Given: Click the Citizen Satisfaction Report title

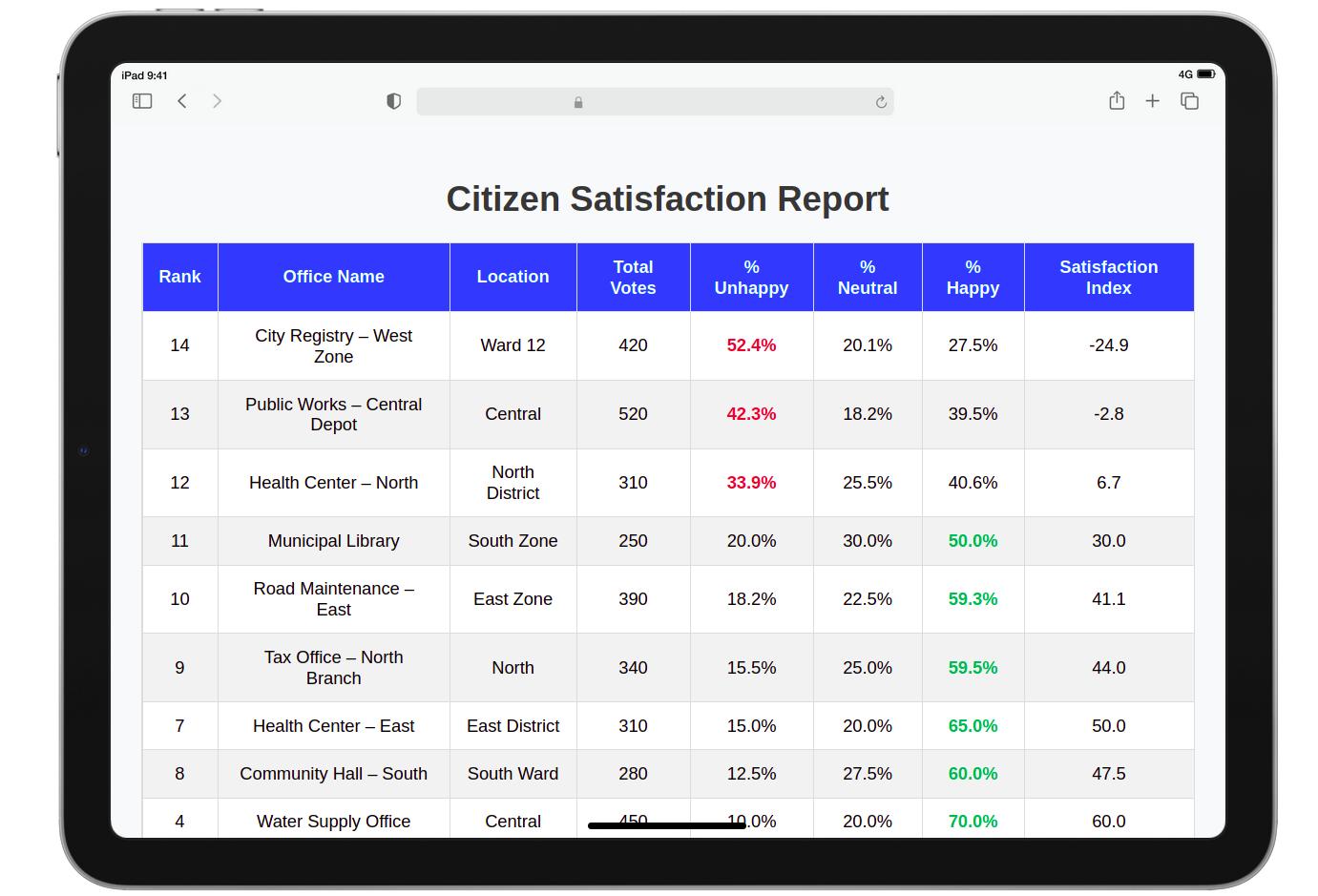Looking at the screenshot, I should (667, 198).
